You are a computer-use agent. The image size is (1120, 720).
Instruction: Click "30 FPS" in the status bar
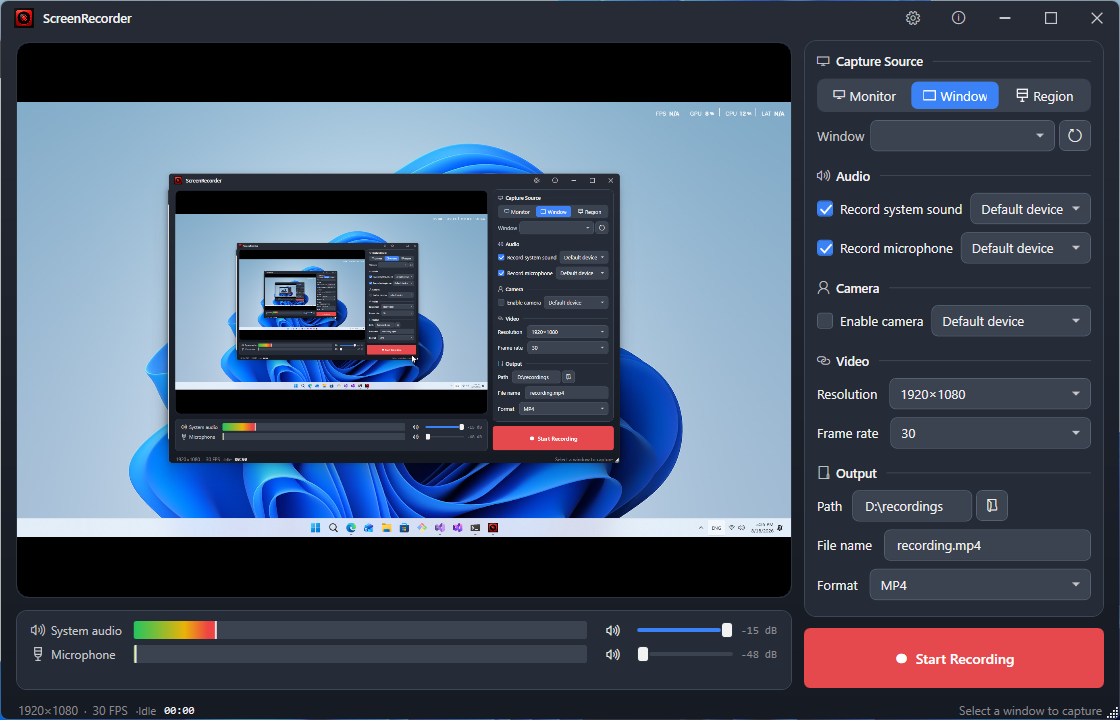tap(110, 711)
